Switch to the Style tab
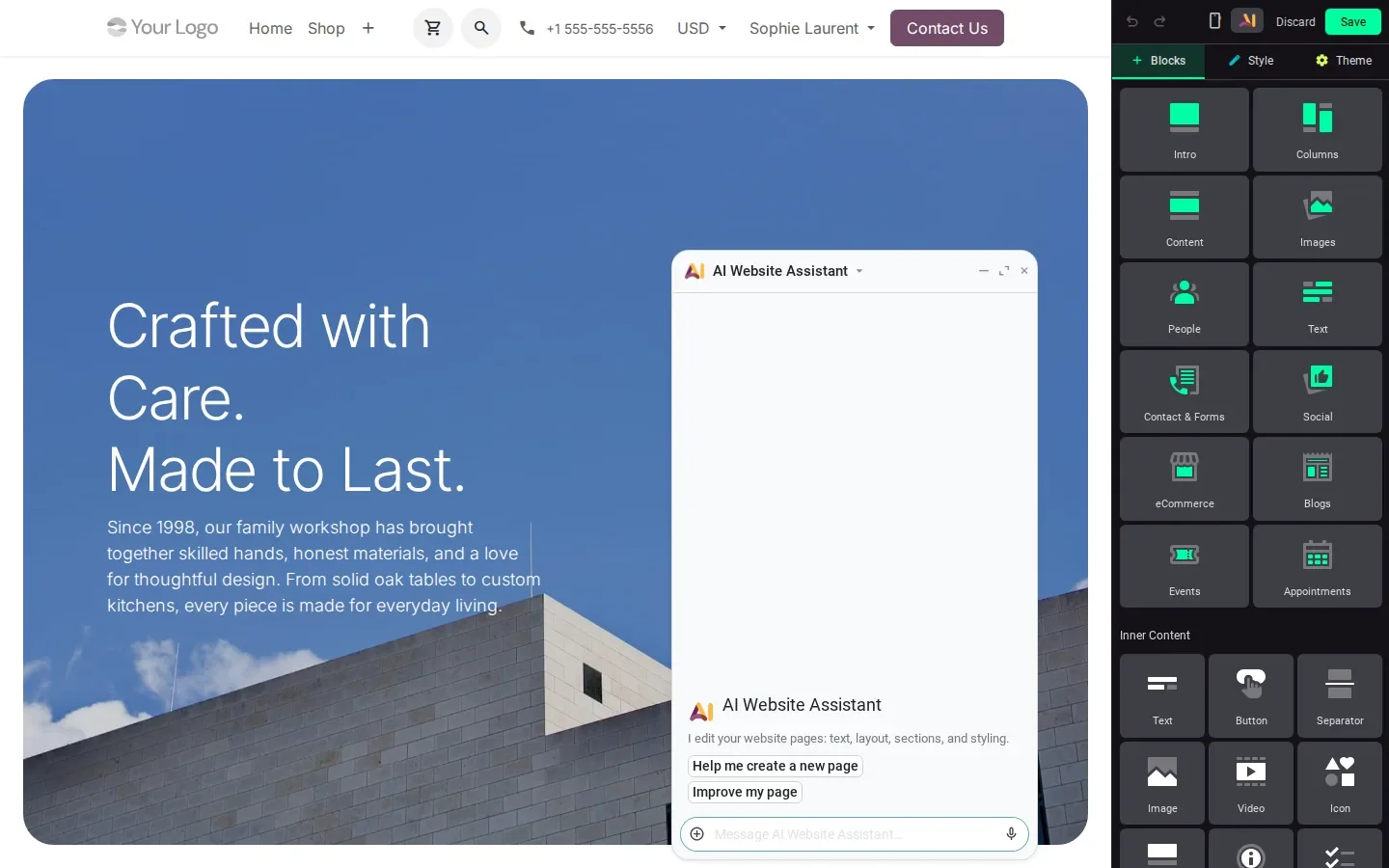This screenshot has height=868, width=1389. [1250, 61]
